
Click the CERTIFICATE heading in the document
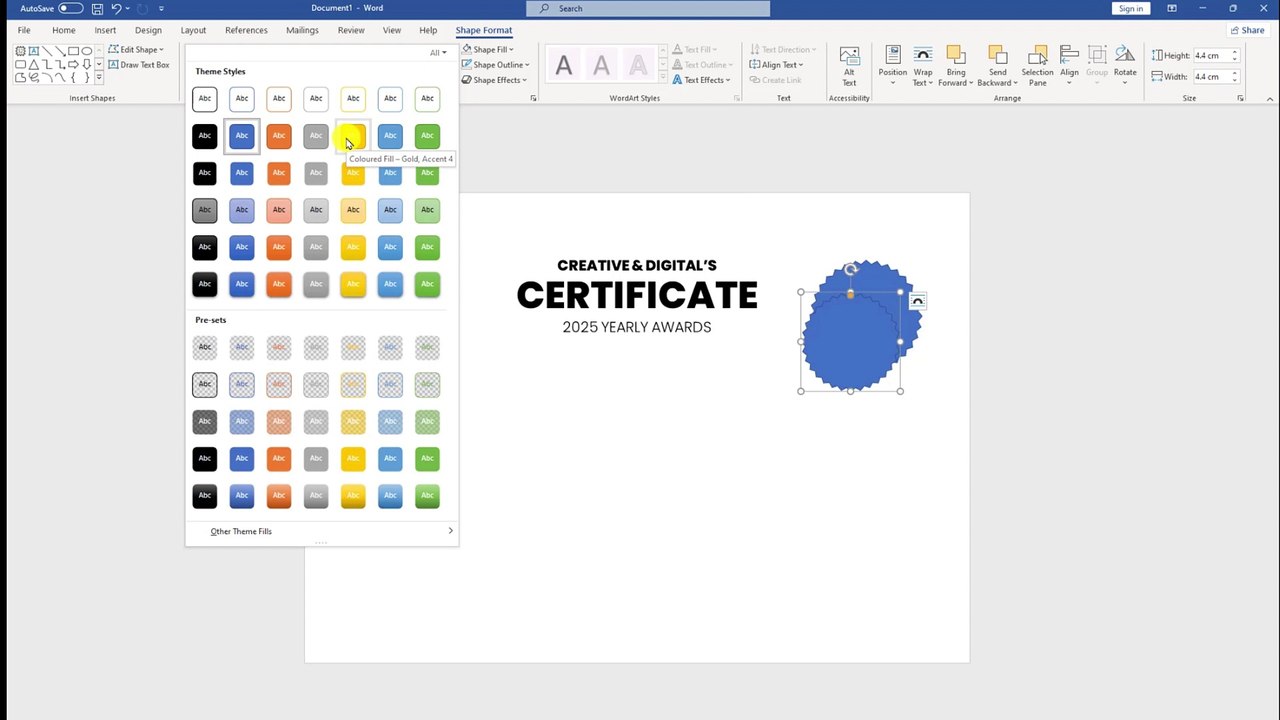tap(637, 296)
